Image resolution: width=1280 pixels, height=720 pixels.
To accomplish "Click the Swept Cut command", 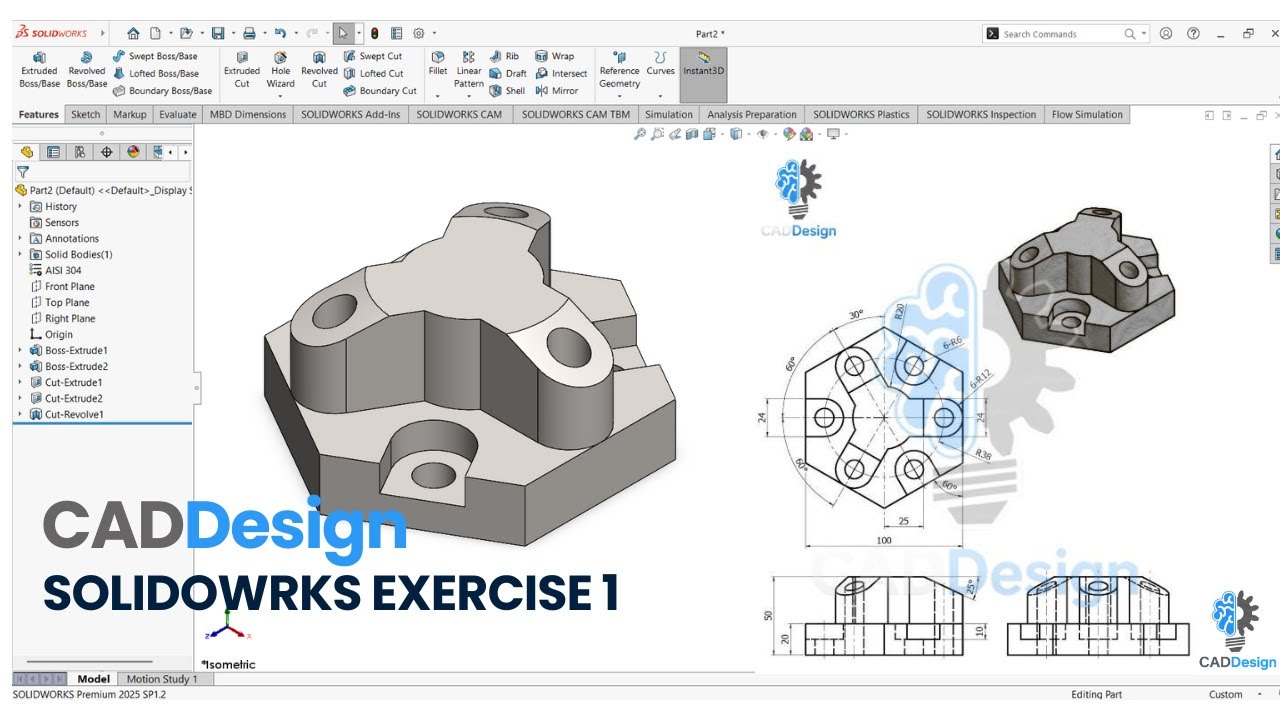I will (373, 56).
